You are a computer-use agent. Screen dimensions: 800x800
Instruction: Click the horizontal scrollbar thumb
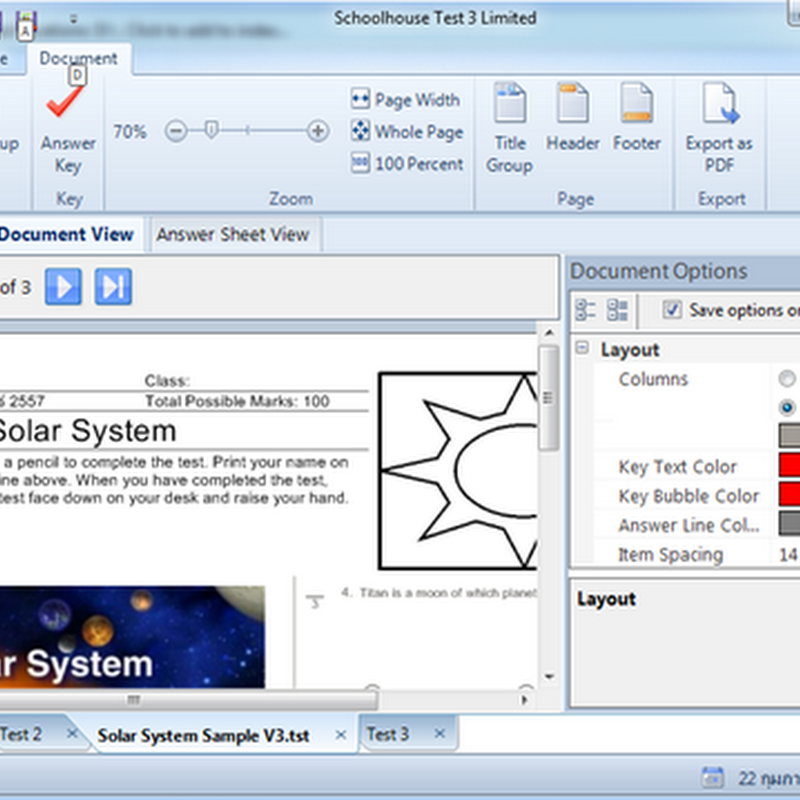pos(188,700)
